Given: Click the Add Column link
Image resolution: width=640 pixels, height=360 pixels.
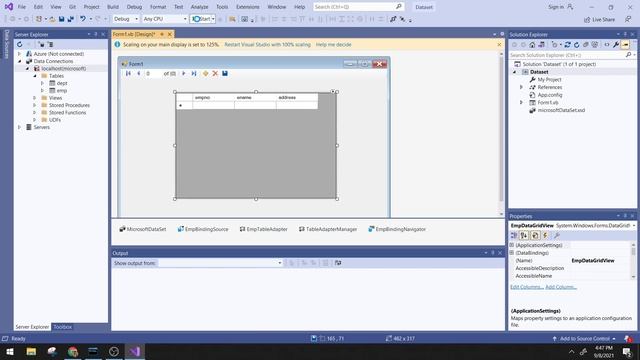Looking at the screenshot, I should pos(561,287).
